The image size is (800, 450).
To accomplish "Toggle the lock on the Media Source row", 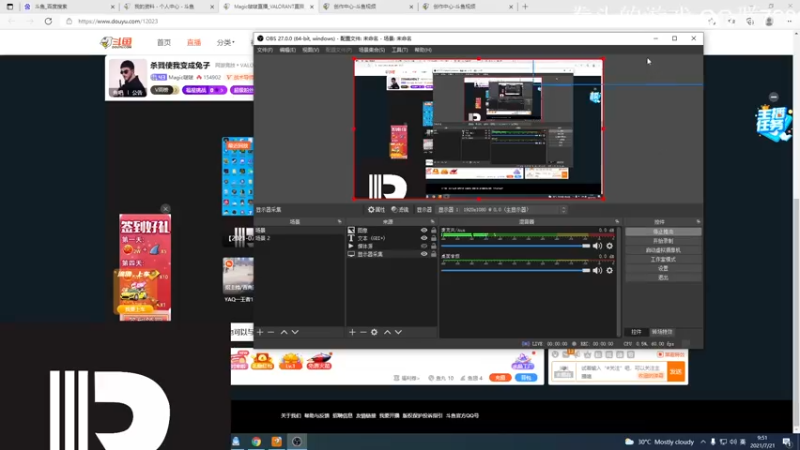I will pyautogui.click(x=434, y=246).
